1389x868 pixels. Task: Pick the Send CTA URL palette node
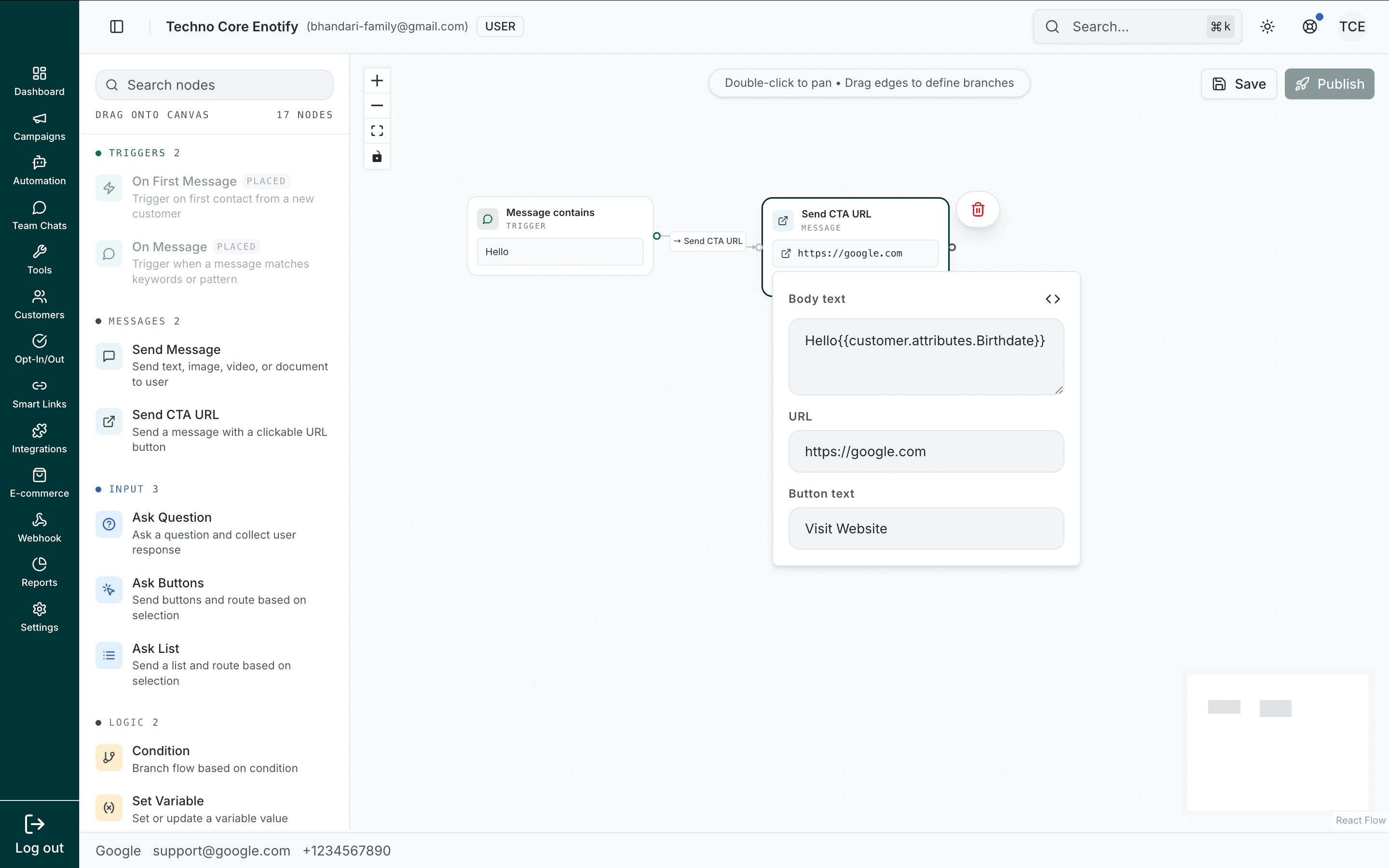click(214, 431)
